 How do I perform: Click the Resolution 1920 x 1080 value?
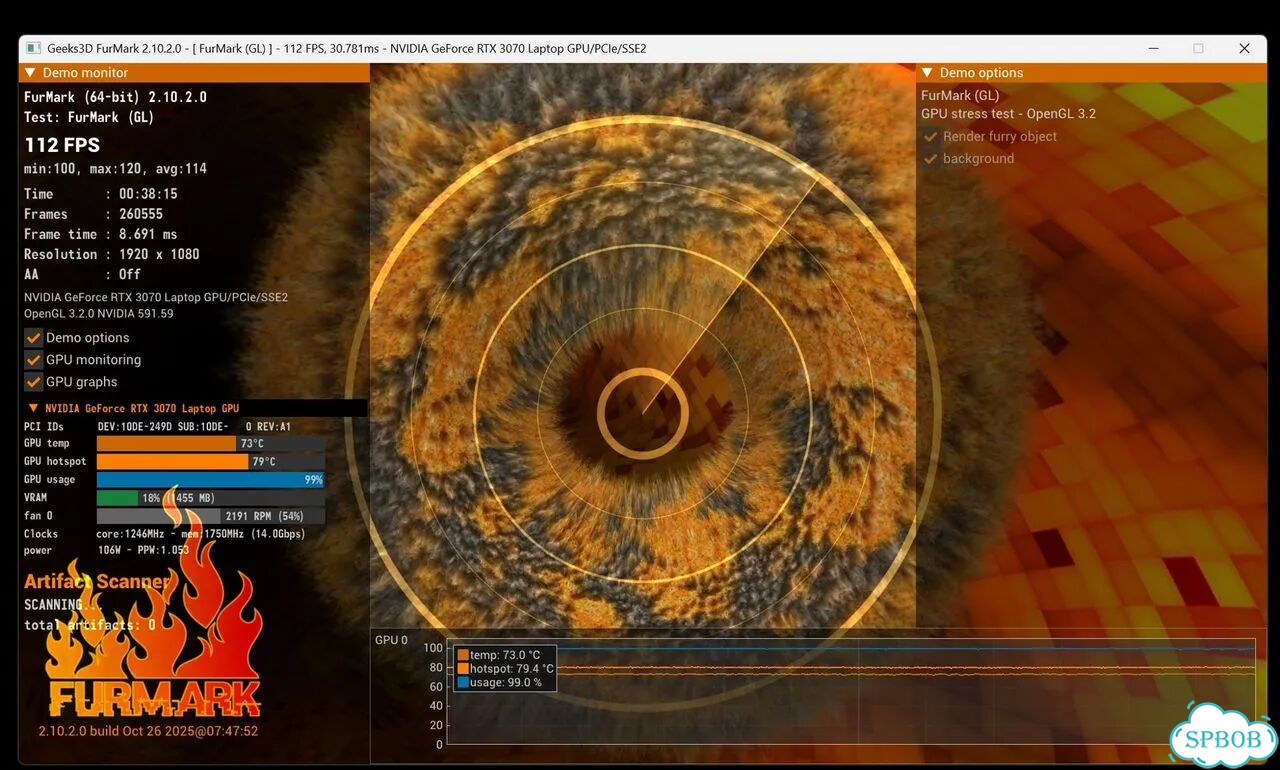tap(159, 254)
